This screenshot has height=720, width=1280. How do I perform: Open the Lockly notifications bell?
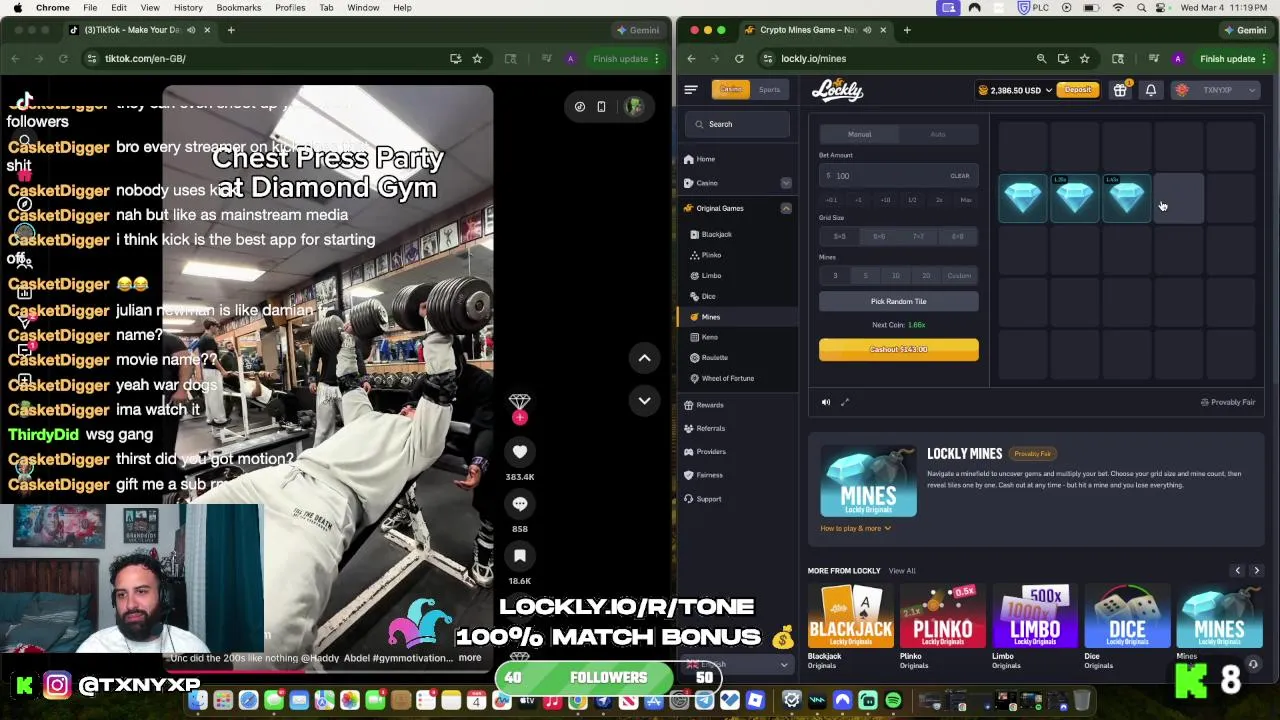[1151, 90]
